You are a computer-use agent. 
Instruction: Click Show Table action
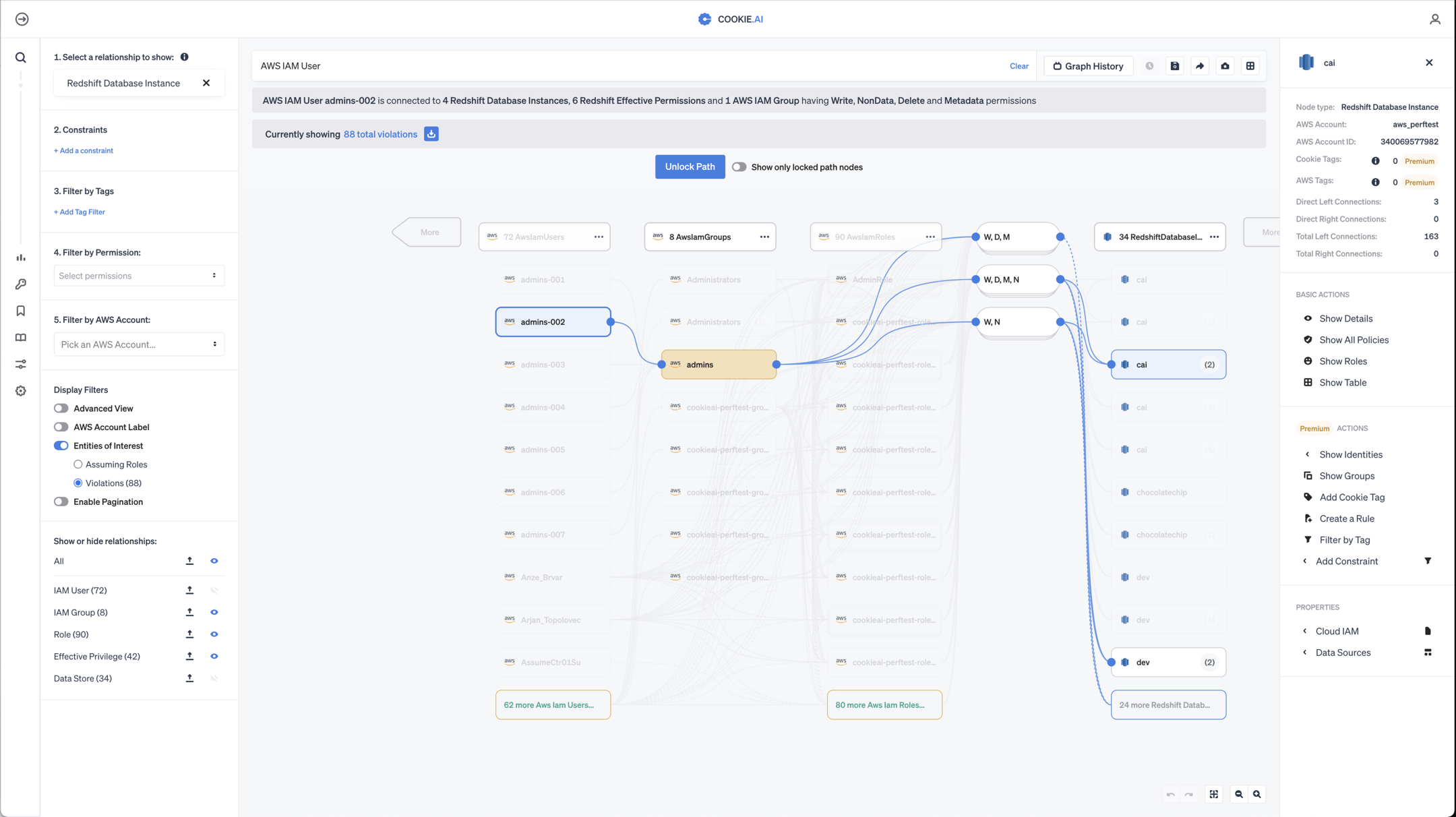pos(1343,383)
